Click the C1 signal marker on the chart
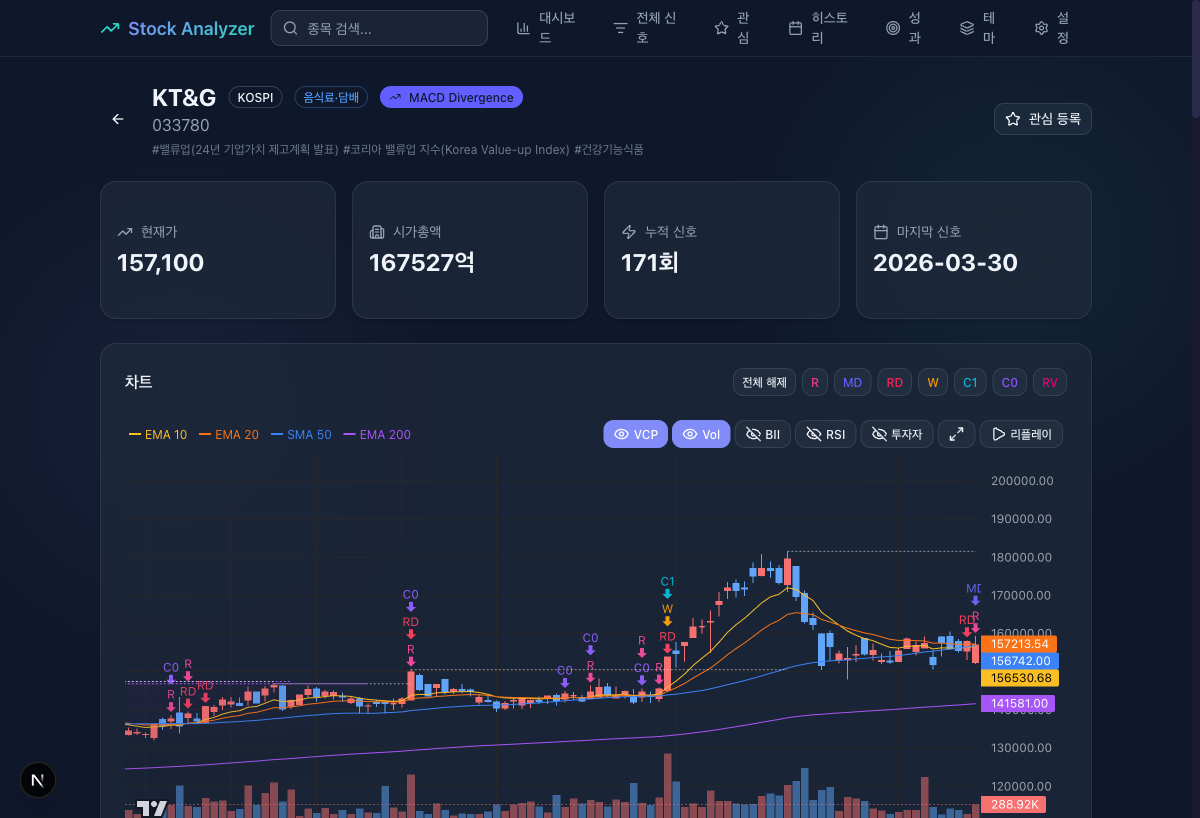Screen dimensions: 1200x818 point(667,587)
